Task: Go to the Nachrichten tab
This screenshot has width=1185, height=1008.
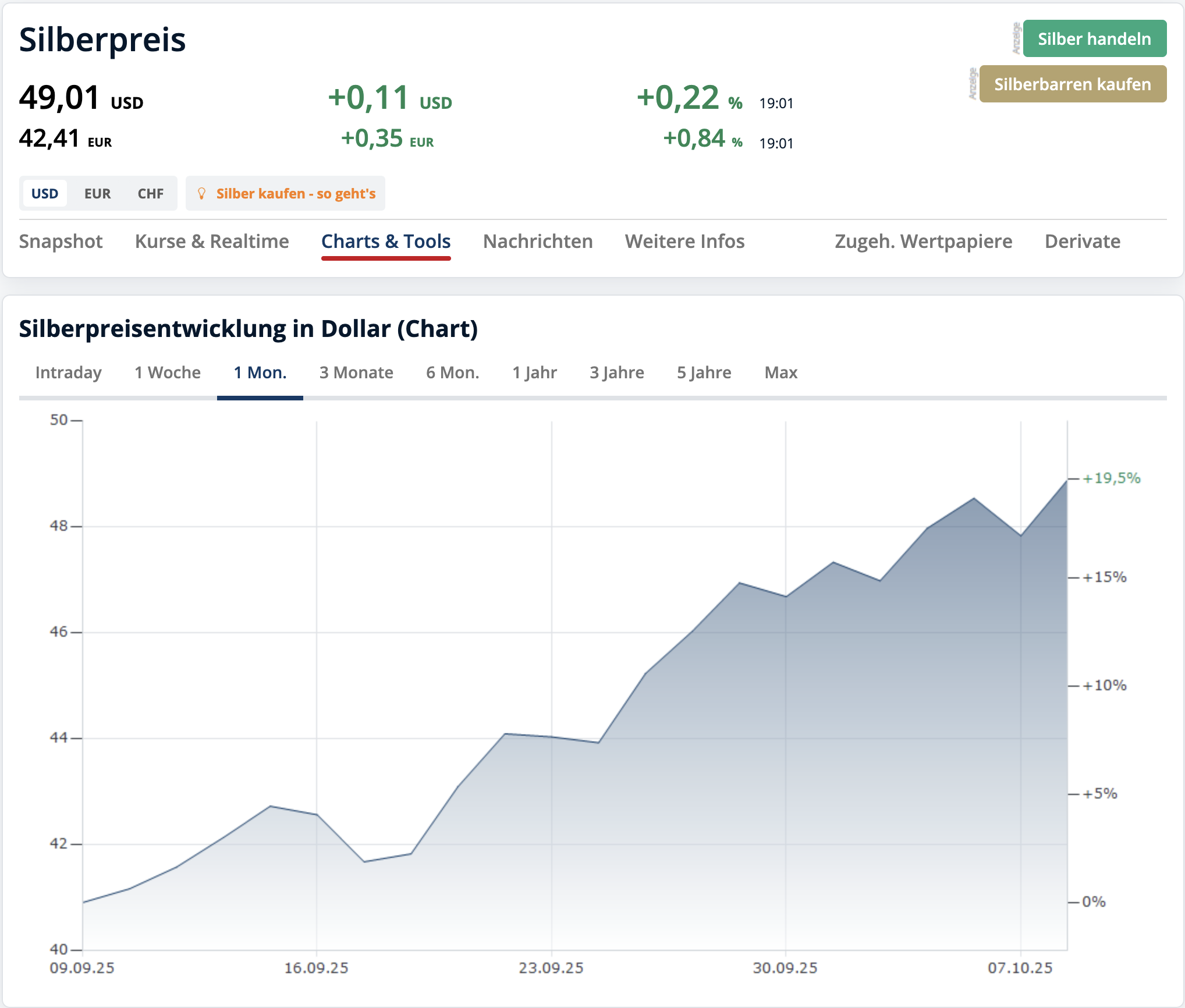Action: coord(538,242)
